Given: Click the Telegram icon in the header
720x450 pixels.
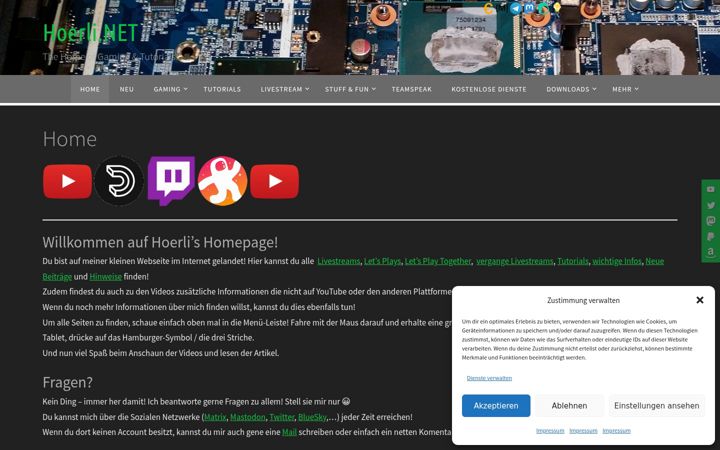Looking at the screenshot, I should pos(516,8).
